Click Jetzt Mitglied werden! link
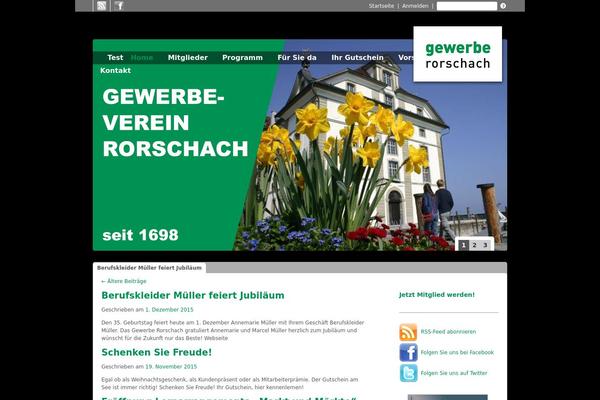600x400 pixels. 437,295
